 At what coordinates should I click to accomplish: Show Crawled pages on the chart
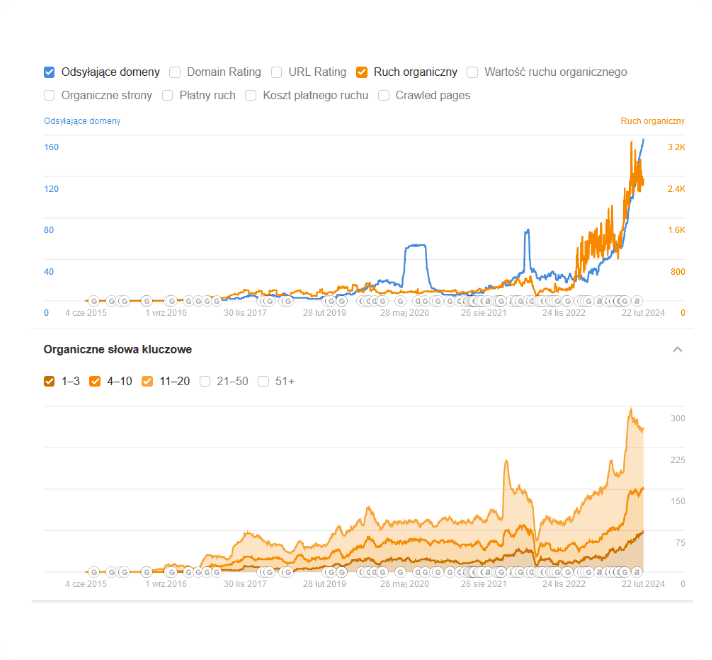click(x=384, y=96)
